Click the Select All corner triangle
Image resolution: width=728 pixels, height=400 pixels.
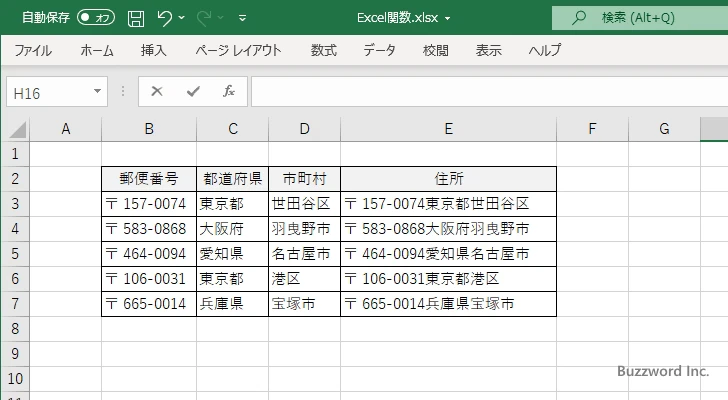17,129
